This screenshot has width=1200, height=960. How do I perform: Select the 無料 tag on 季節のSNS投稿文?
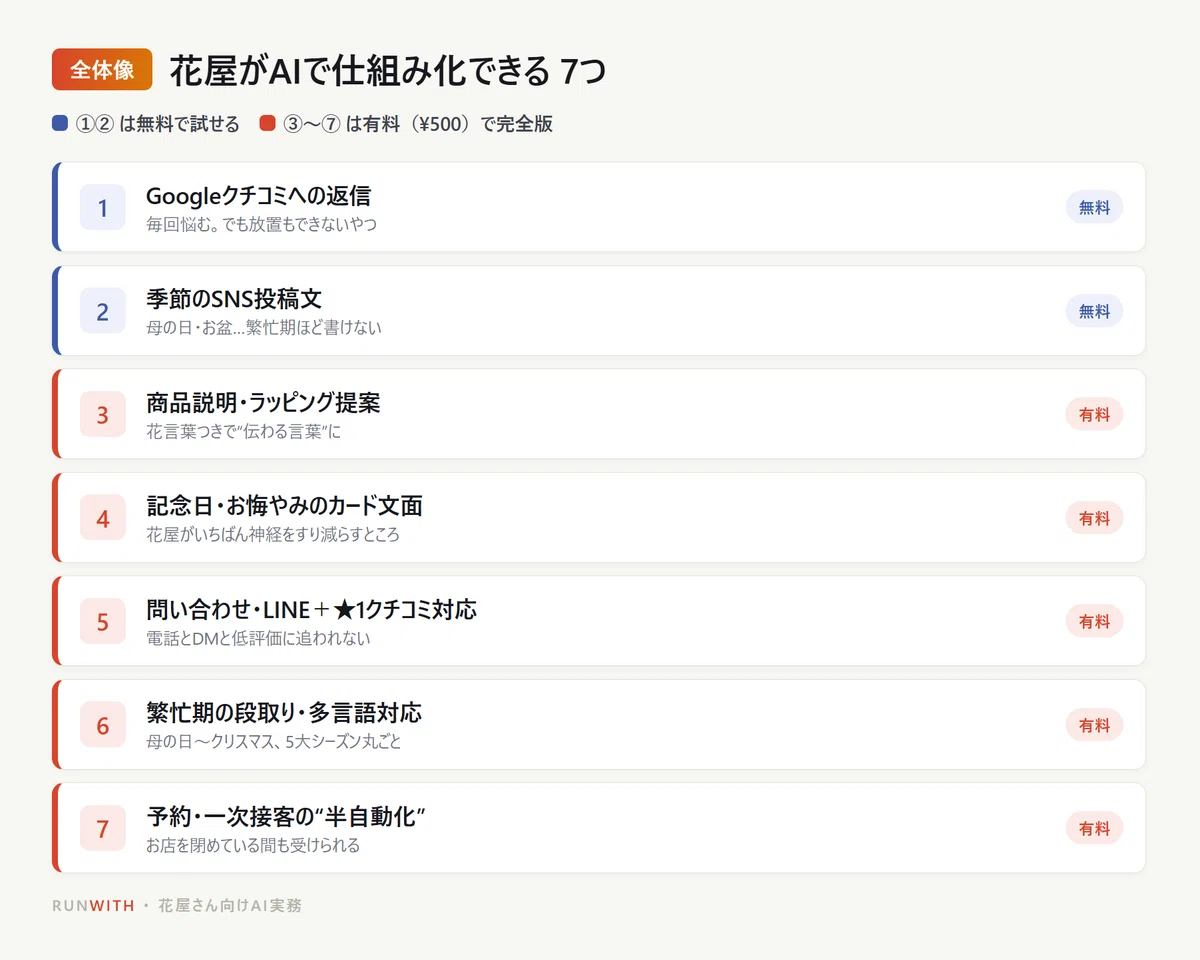click(1094, 311)
